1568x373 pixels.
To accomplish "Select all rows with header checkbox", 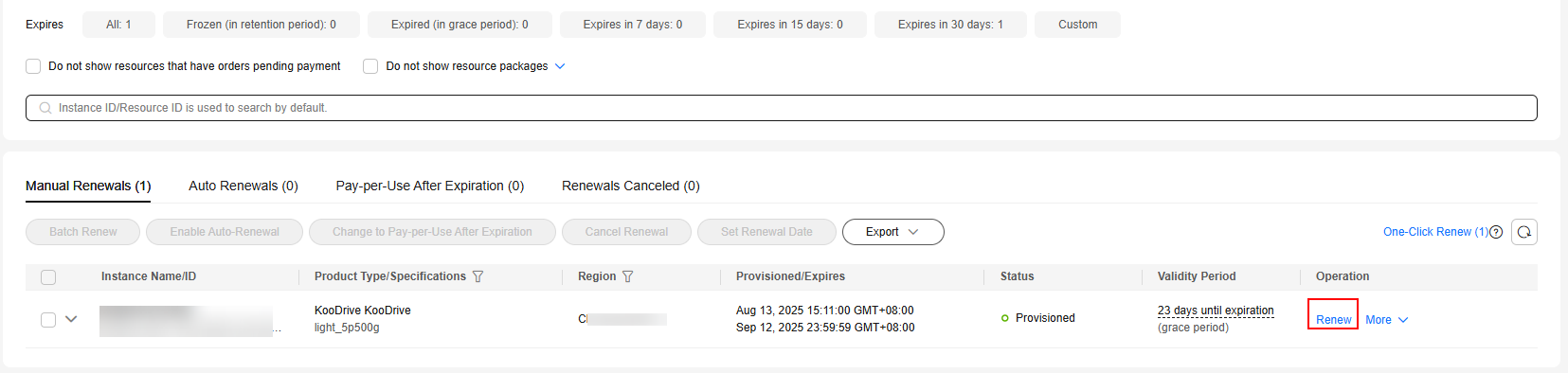I will [48, 277].
